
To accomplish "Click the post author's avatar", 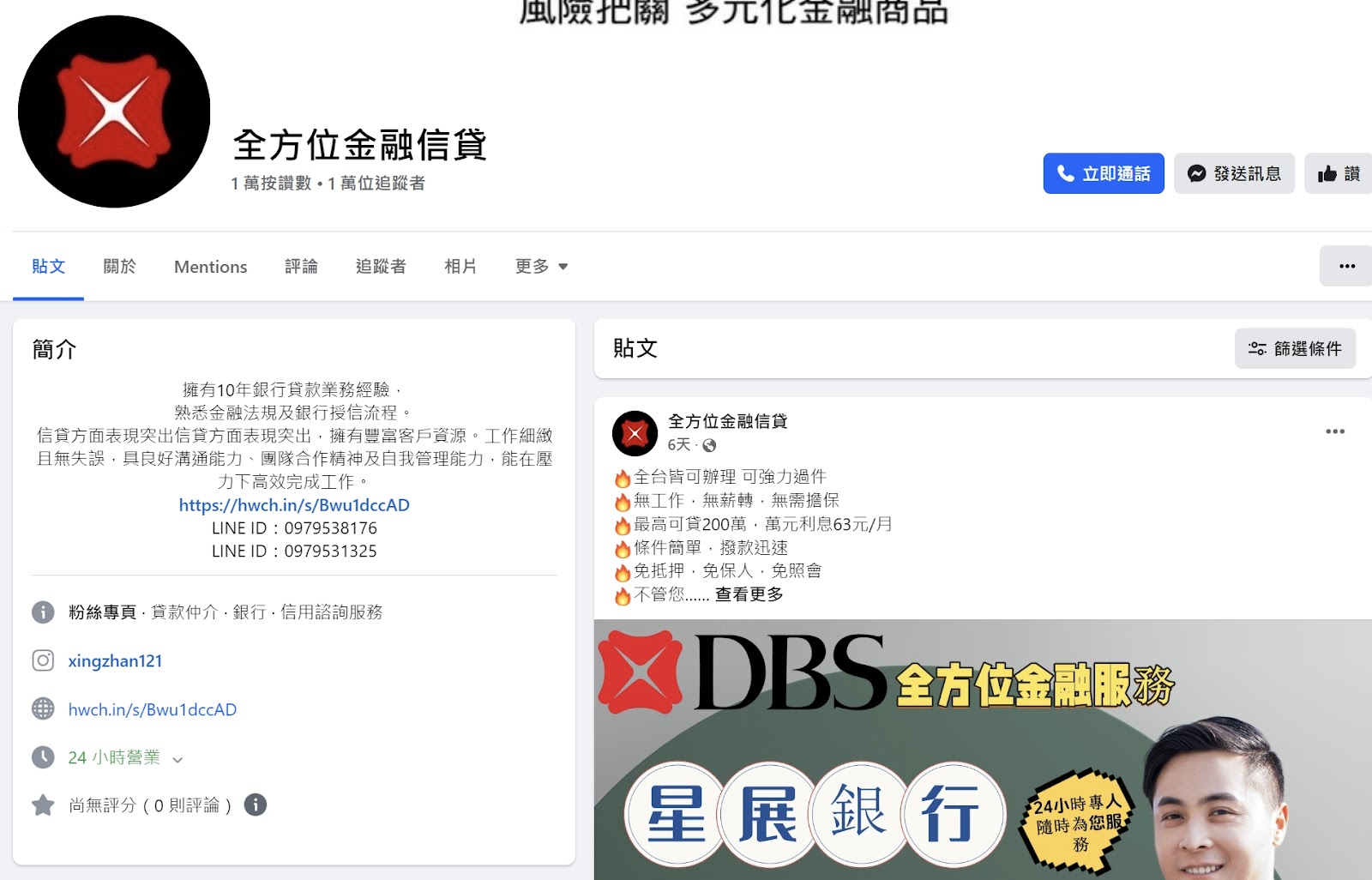I will [x=635, y=433].
